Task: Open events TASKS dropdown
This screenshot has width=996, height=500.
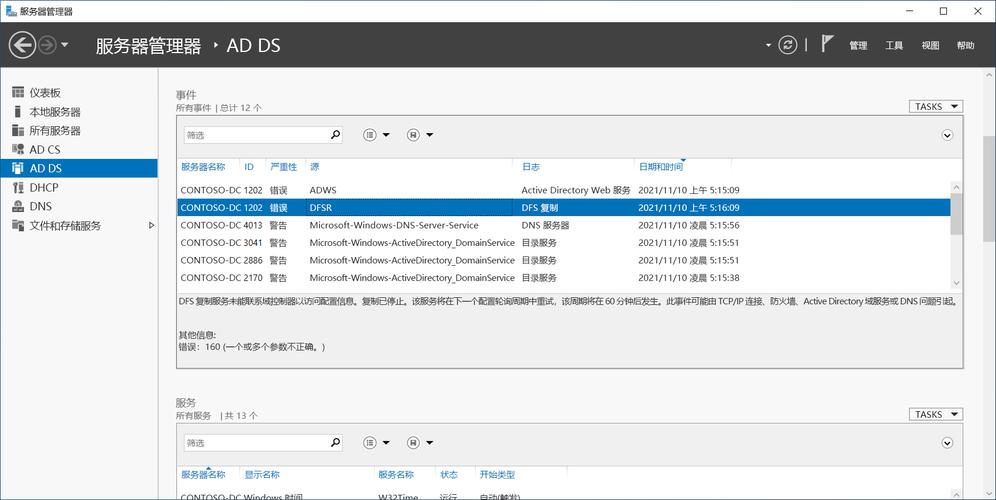Action: 936,106
